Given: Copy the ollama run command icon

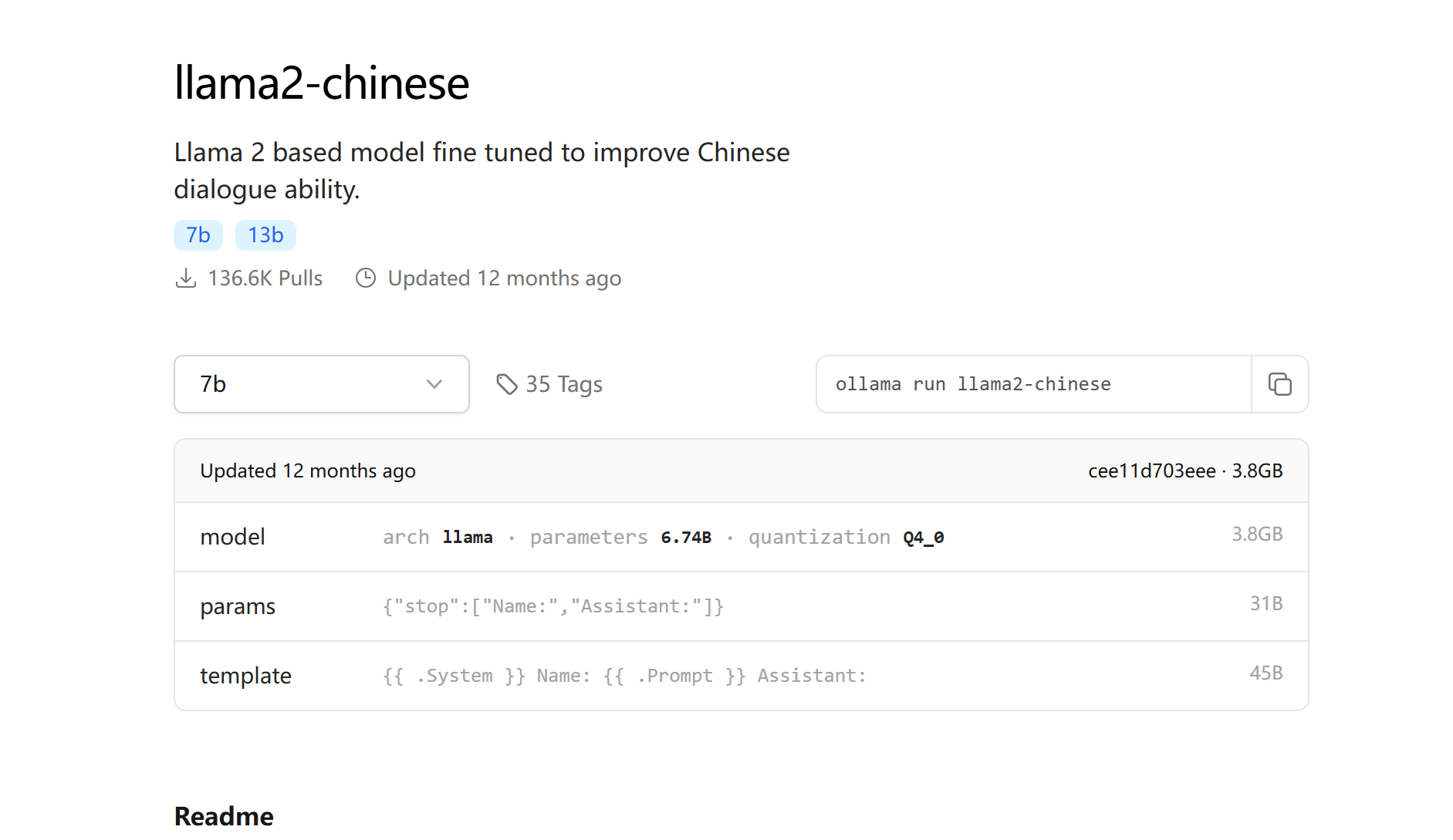Looking at the screenshot, I should [1279, 384].
